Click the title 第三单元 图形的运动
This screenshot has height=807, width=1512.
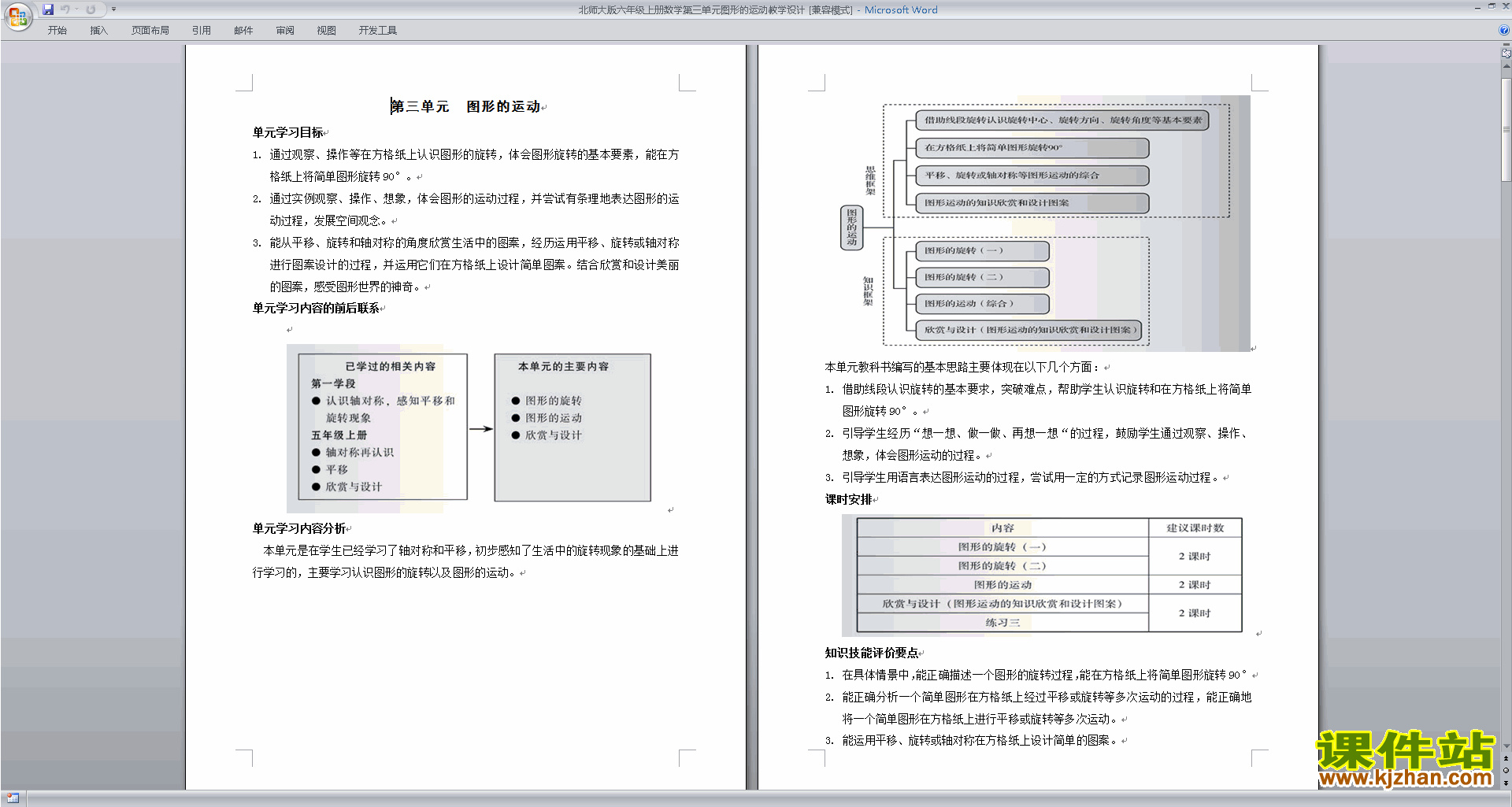pos(465,106)
